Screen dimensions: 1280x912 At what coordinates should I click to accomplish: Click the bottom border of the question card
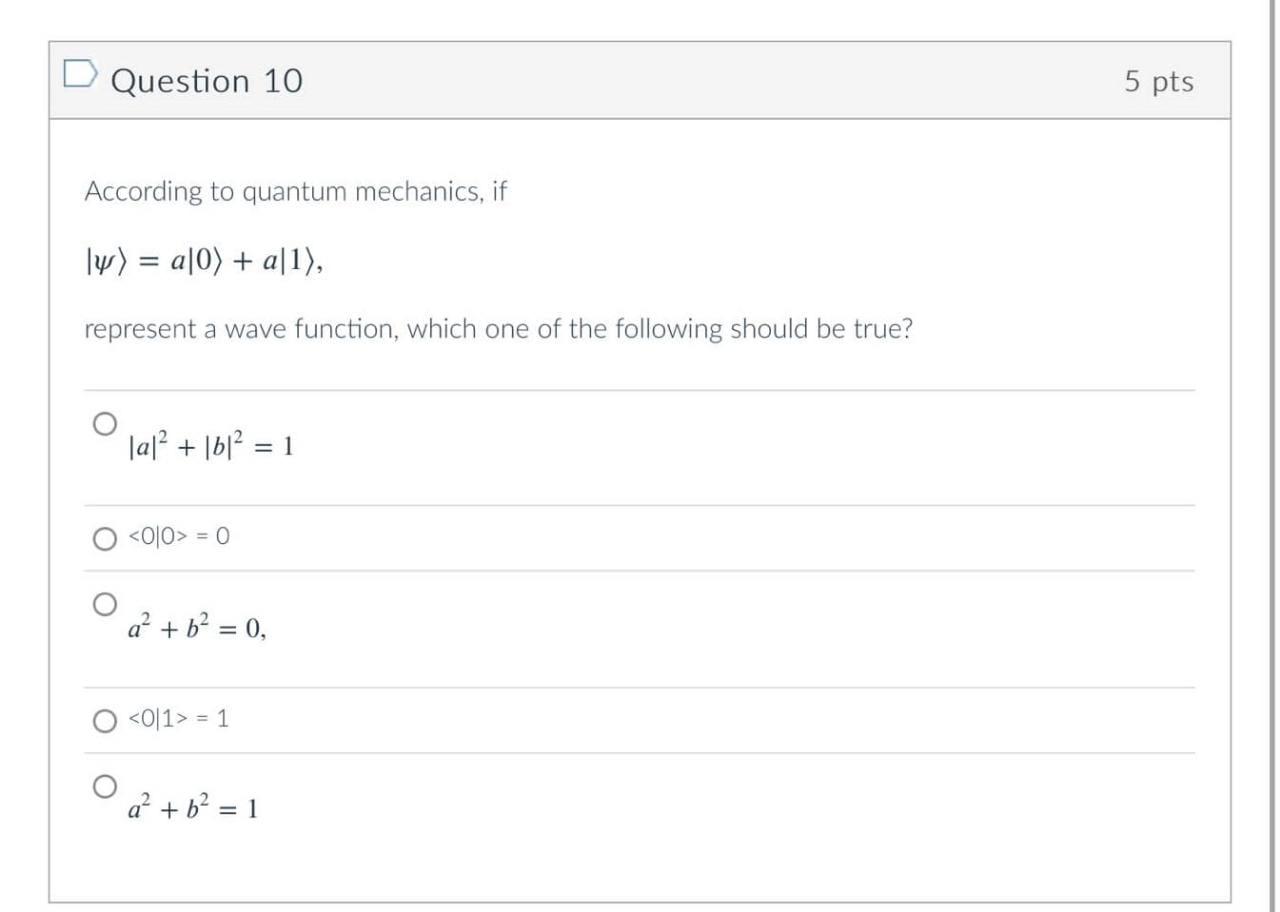(x=640, y=897)
